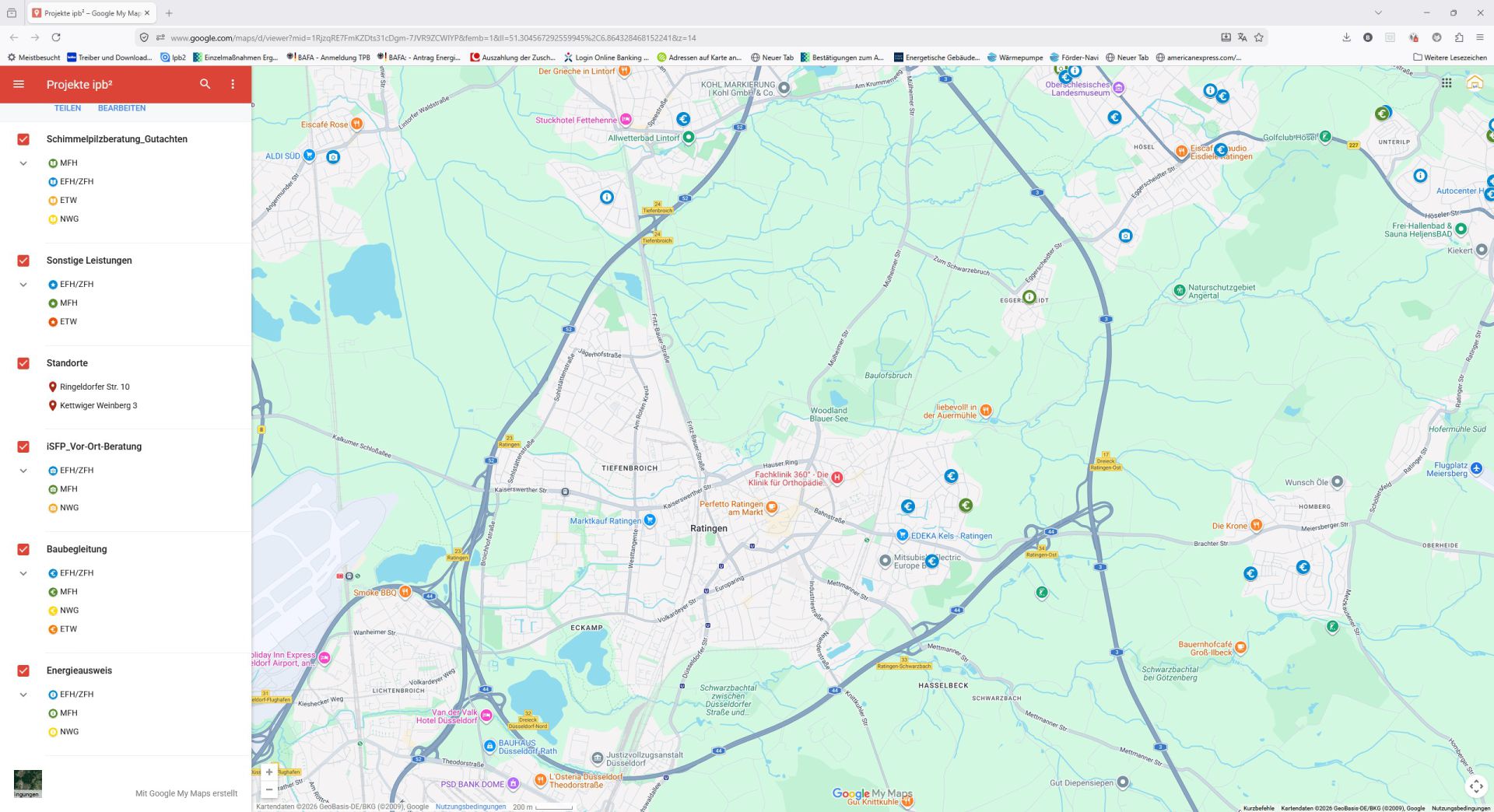Screen dimensions: 1494x812
Task: Select Ringeldorfer Str. 10 location
Action: [95, 387]
